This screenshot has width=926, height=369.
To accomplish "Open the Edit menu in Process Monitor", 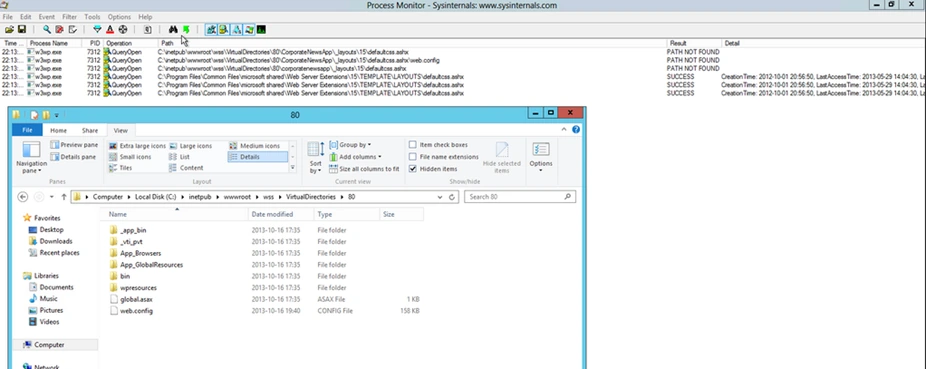I will coord(25,17).
